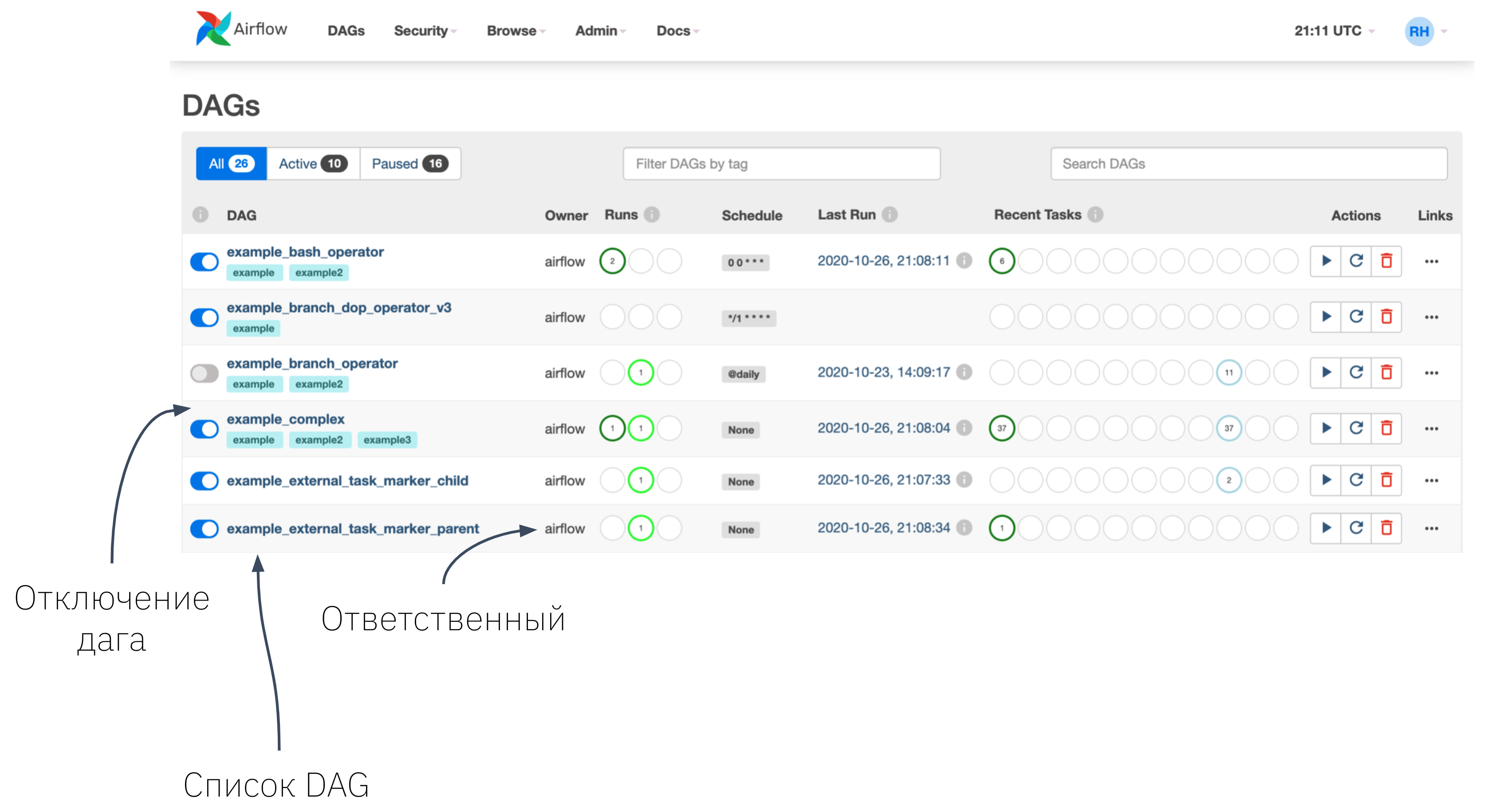
Task: Pause the example_bash_operator DAG toggle
Action: 204,262
